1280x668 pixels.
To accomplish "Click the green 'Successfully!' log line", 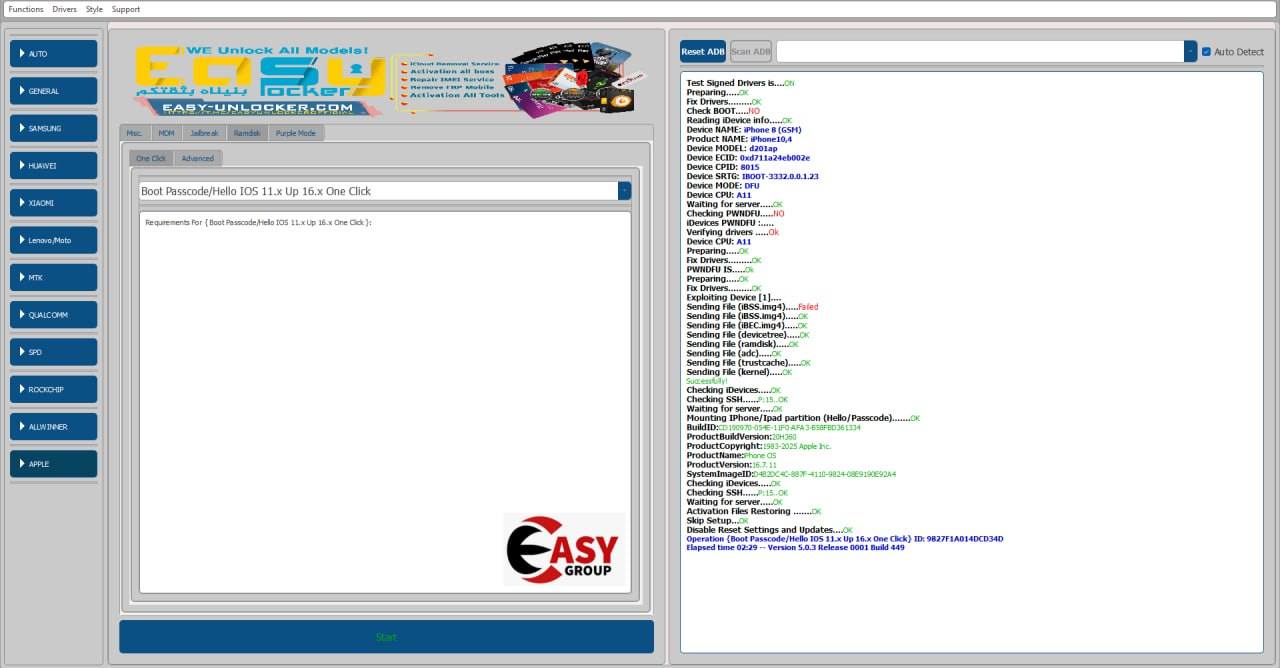I will coord(707,381).
